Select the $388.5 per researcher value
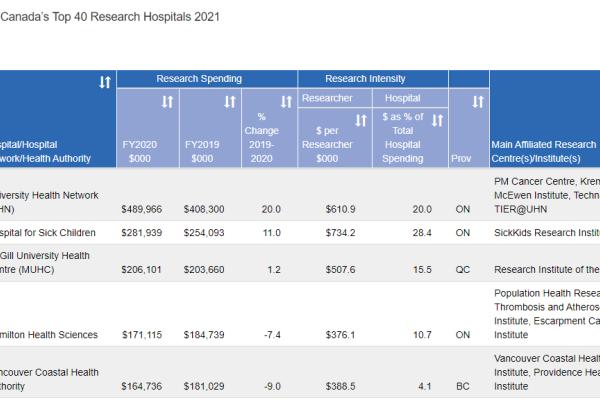 340,387
